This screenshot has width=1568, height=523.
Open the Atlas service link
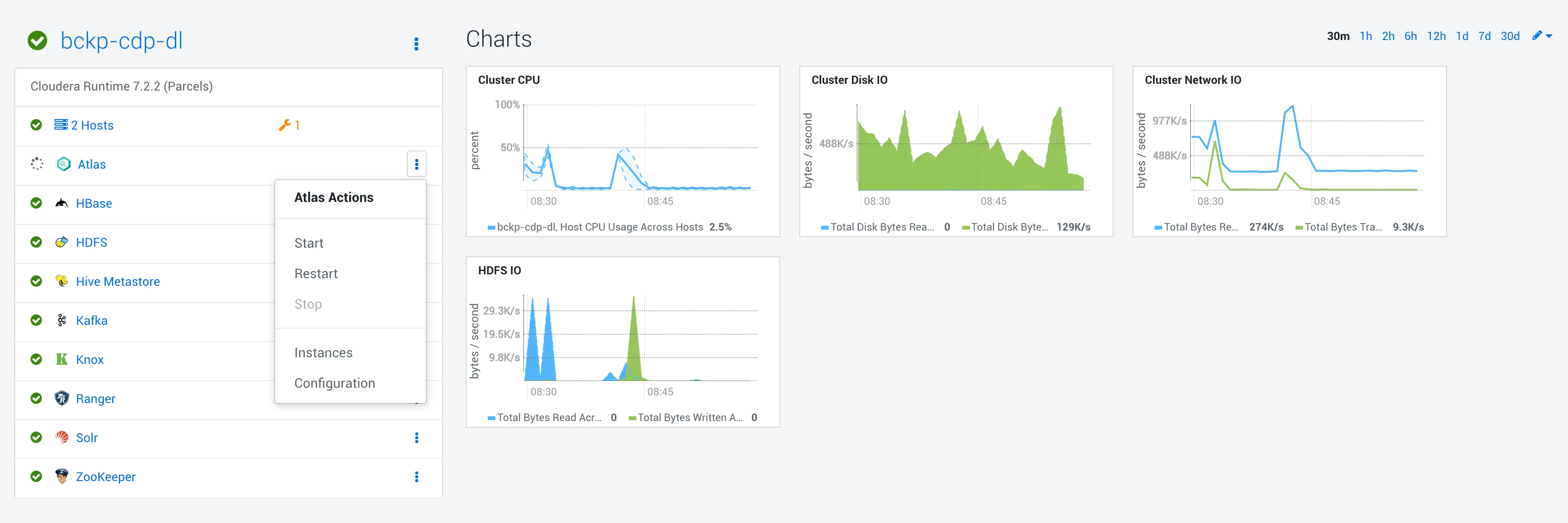pyautogui.click(x=91, y=164)
